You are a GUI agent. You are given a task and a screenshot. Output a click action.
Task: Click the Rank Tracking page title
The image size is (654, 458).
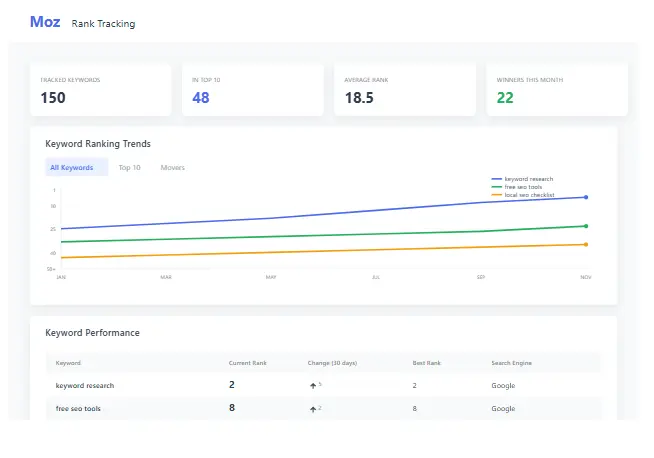point(103,24)
